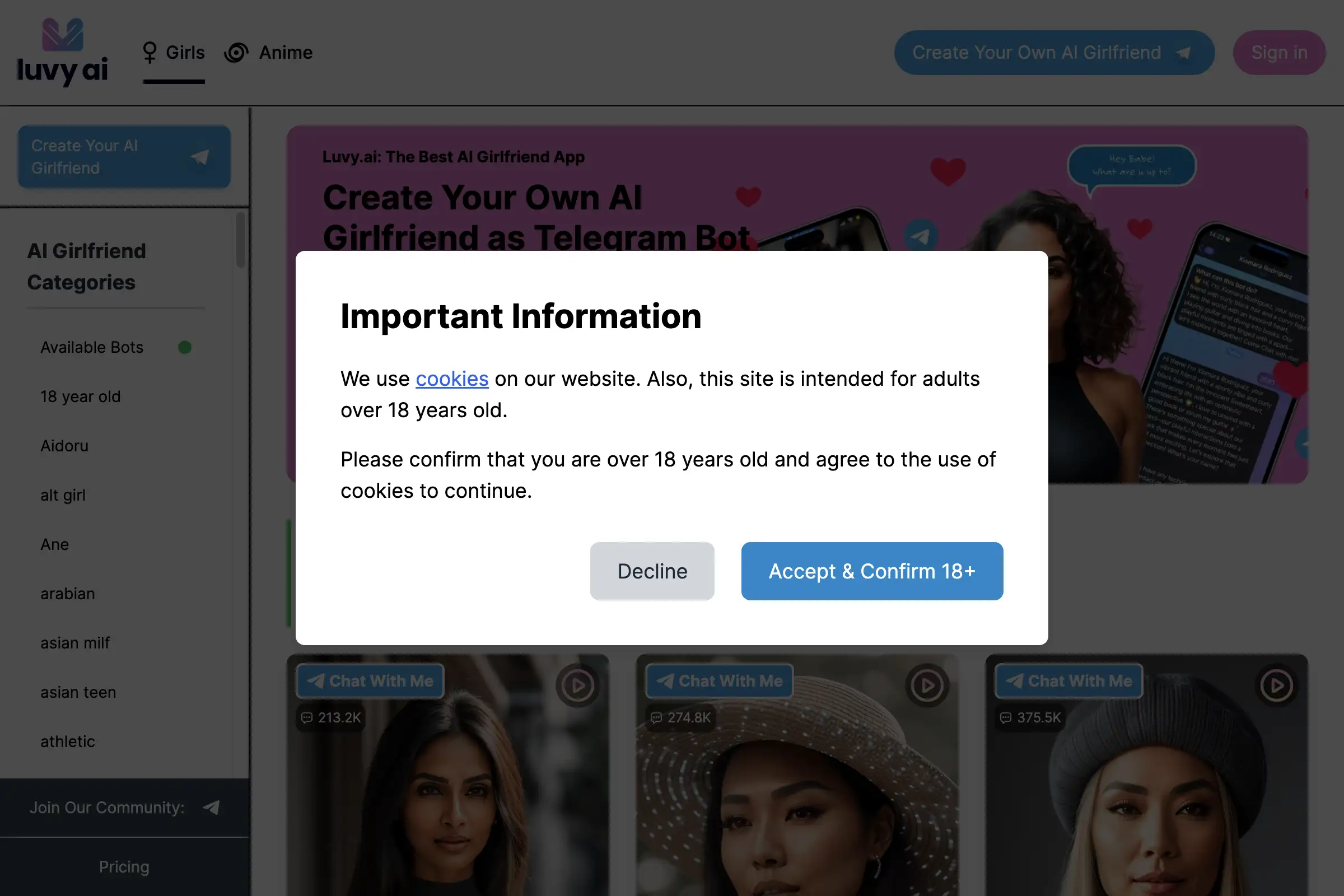
Task: Click the Telegram icon beside Join Our Community
Action: 211,808
